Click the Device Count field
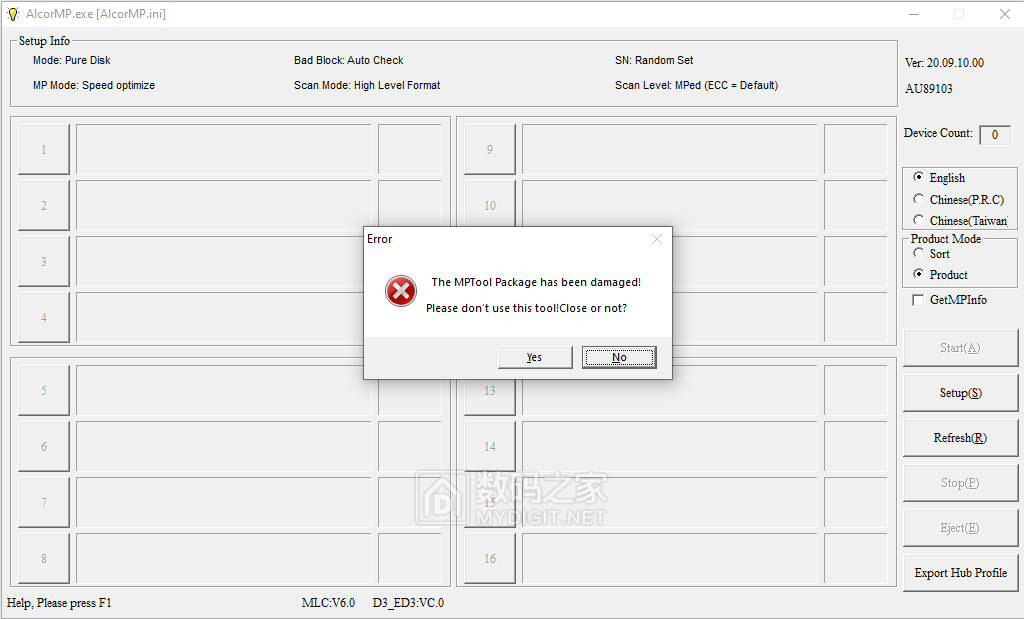This screenshot has height=619, width=1024. click(x=995, y=135)
